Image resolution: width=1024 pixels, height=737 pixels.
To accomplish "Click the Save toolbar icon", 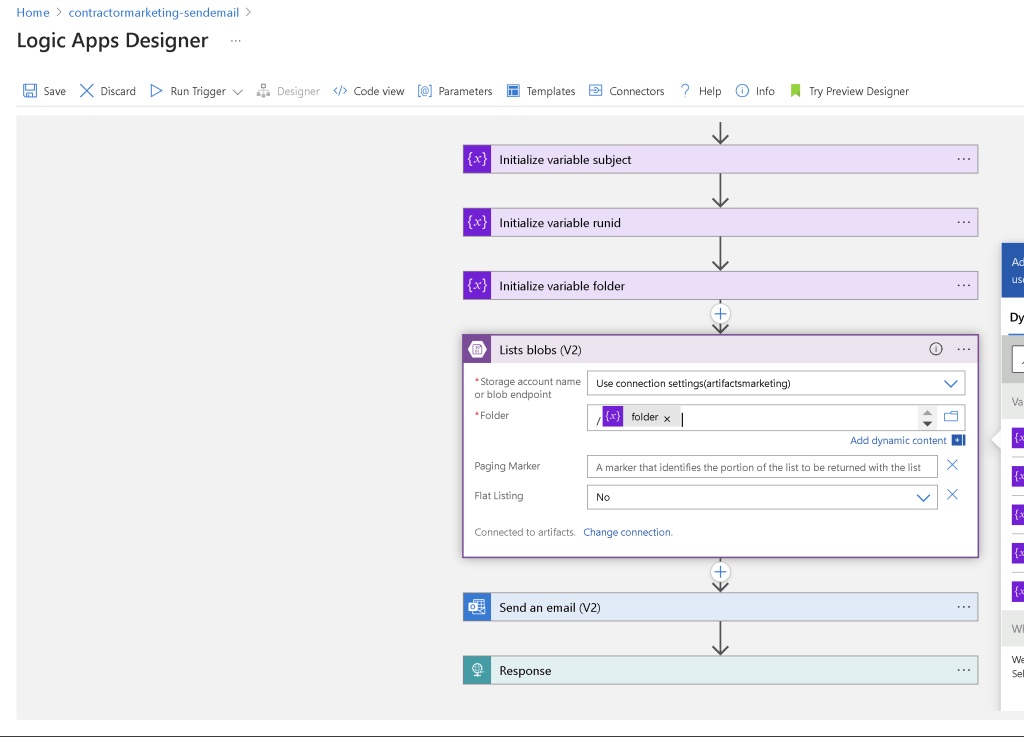I will click(x=30, y=91).
